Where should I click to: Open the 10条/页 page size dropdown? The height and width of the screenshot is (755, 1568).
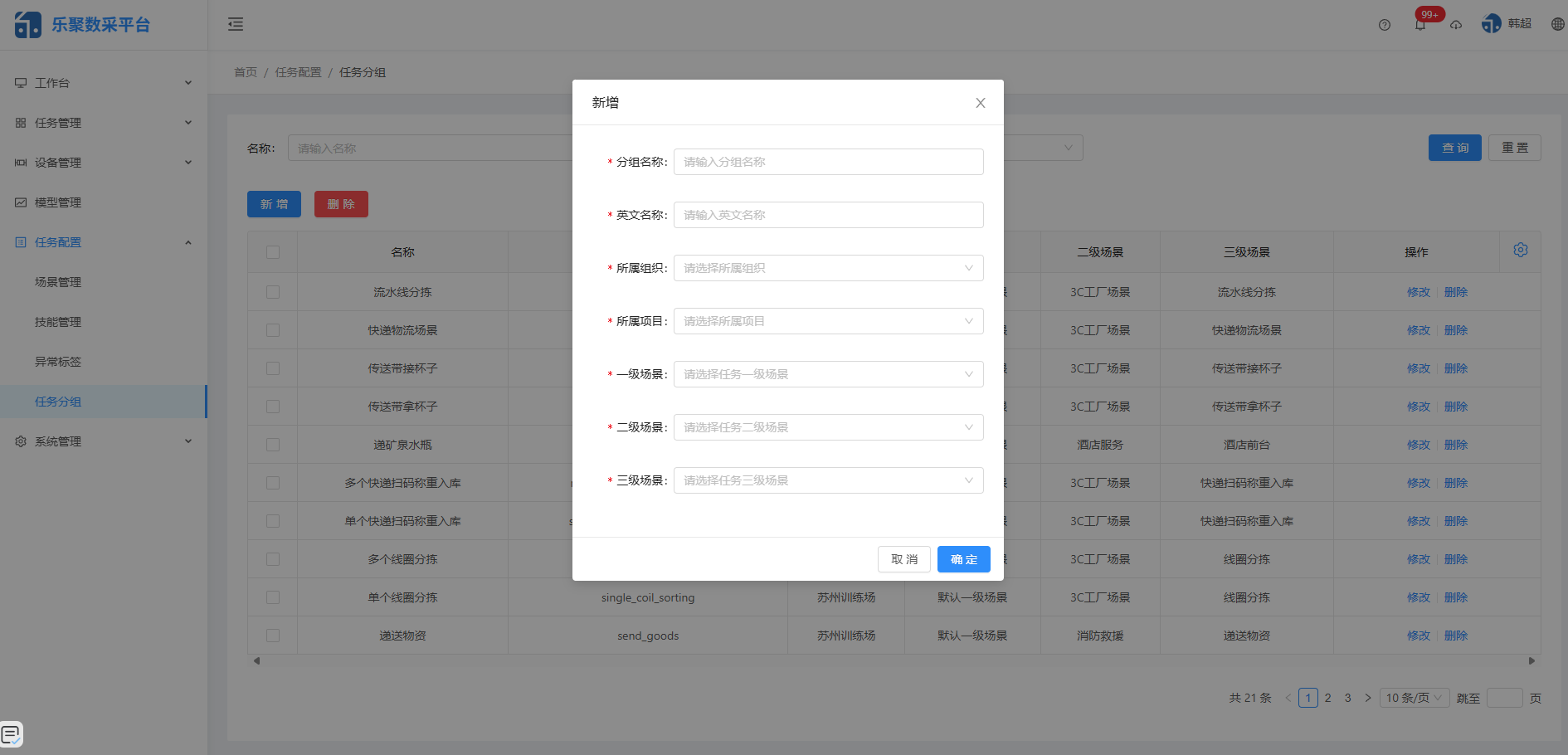[1413, 698]
